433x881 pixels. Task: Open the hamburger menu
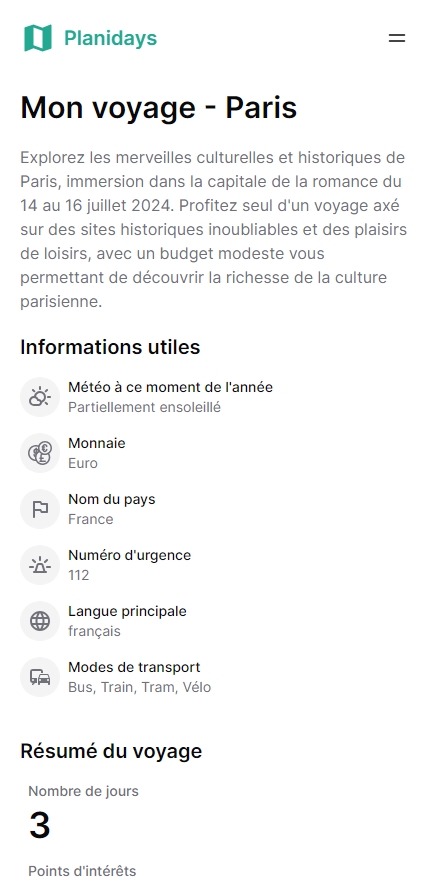point(396,38)
